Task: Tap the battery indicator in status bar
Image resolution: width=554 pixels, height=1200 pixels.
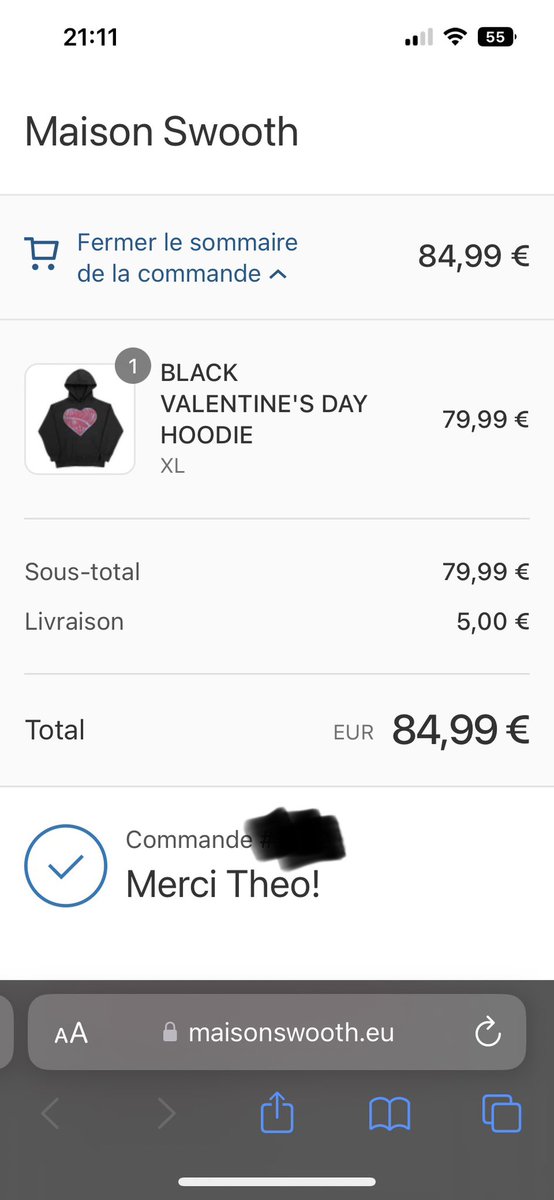Action: click(498, 37)
